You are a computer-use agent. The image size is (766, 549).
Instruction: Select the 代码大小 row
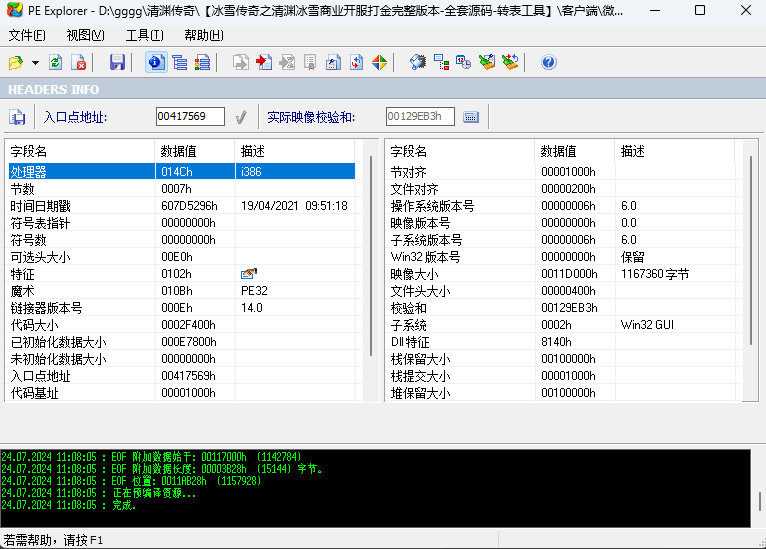pos(182,325)
